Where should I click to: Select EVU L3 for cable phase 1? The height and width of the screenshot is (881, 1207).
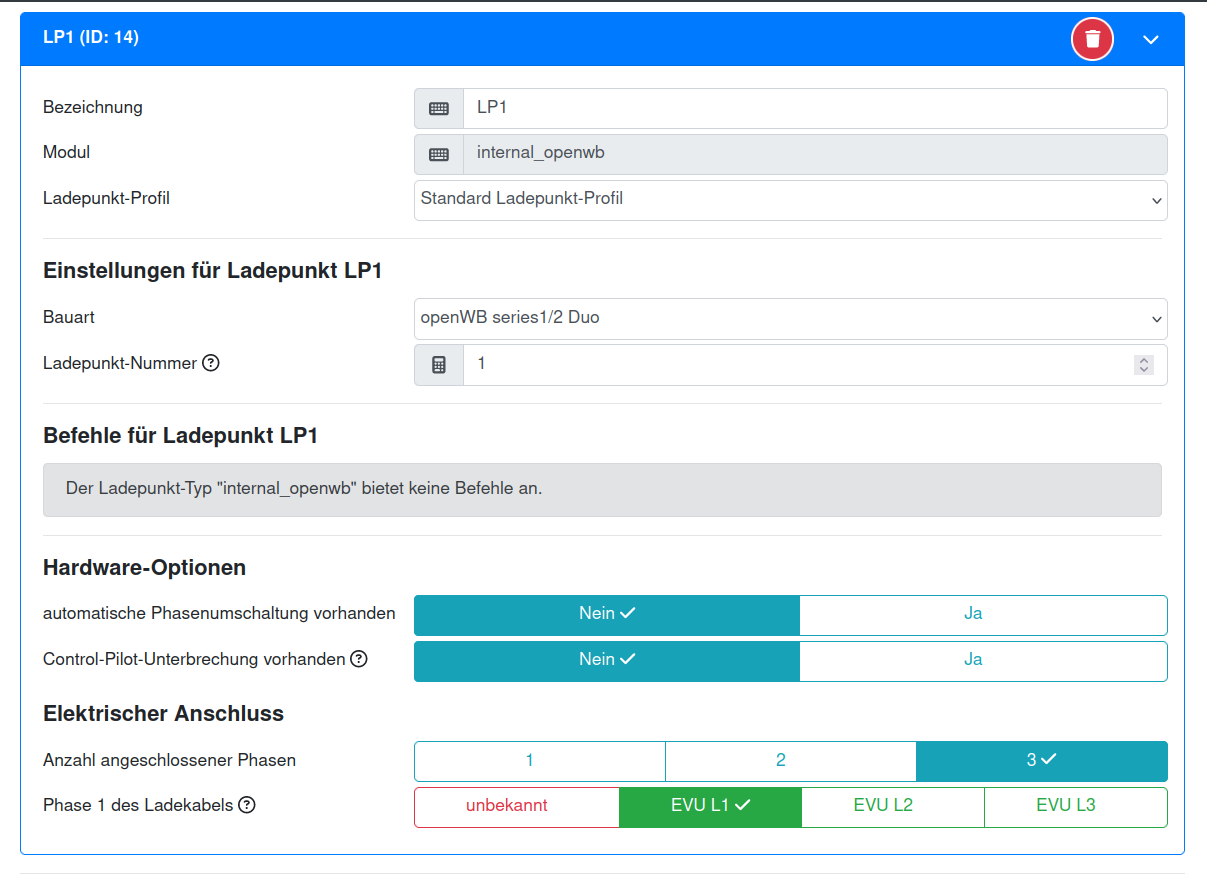click(x=1076, y=807)
